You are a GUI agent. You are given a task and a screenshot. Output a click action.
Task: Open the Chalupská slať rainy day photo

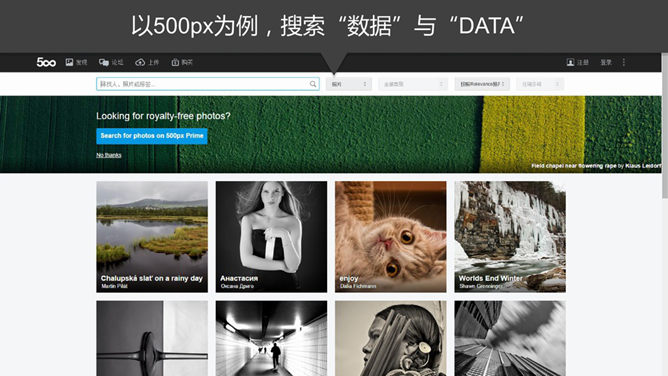(x=152, y=237)
